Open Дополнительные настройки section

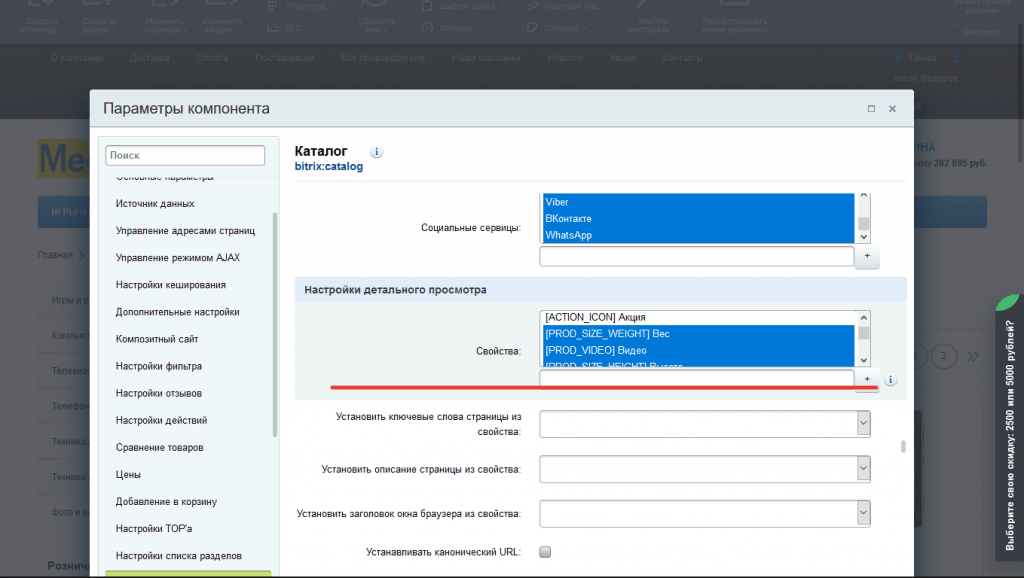click(x=177, y=312)
